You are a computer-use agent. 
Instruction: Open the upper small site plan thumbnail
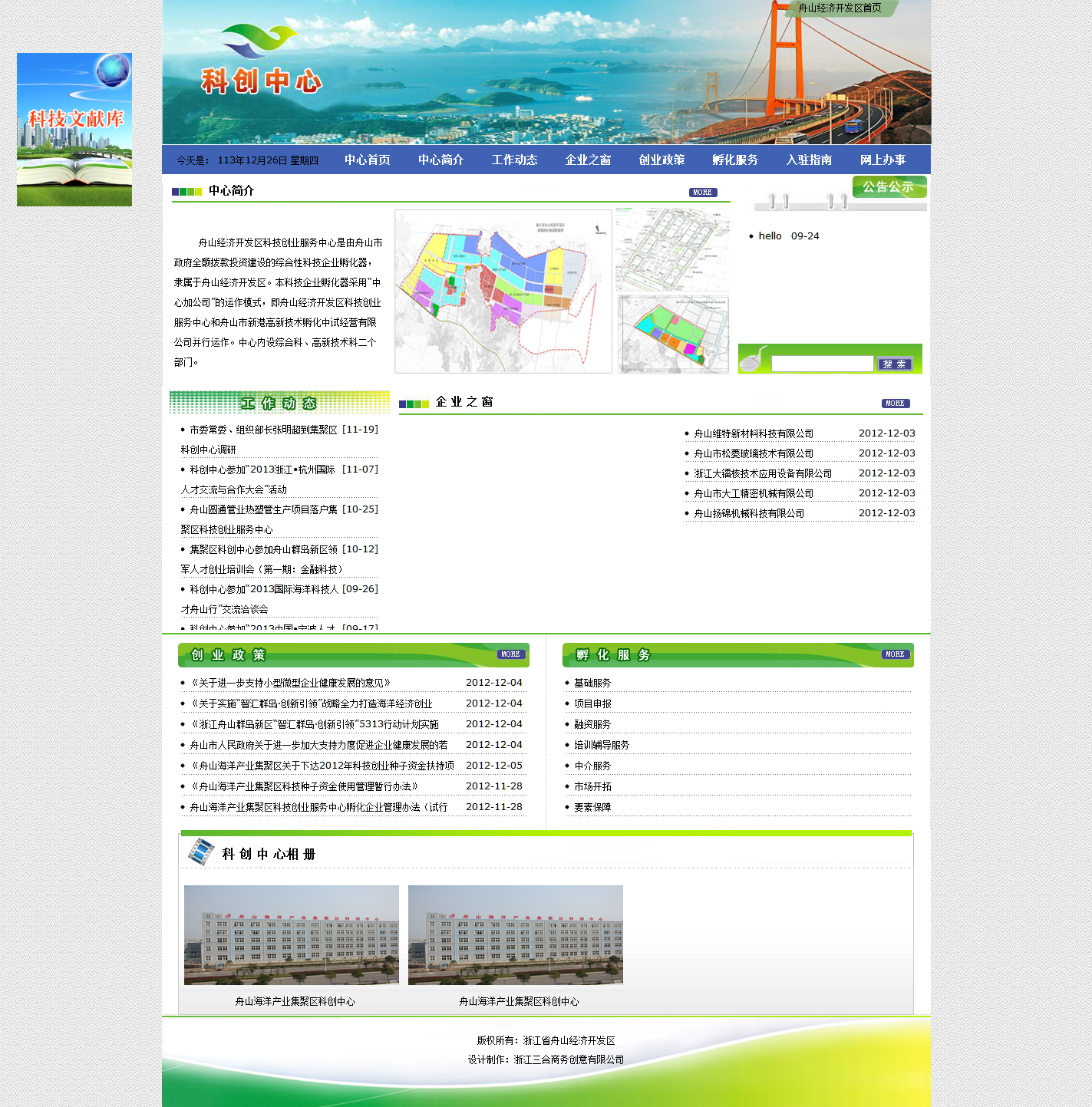[x=672, y=249]
